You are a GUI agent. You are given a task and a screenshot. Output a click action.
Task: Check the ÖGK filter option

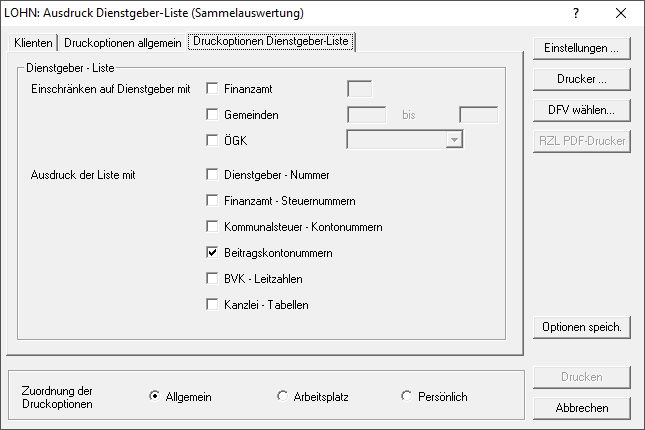click(x=212, y=141)
